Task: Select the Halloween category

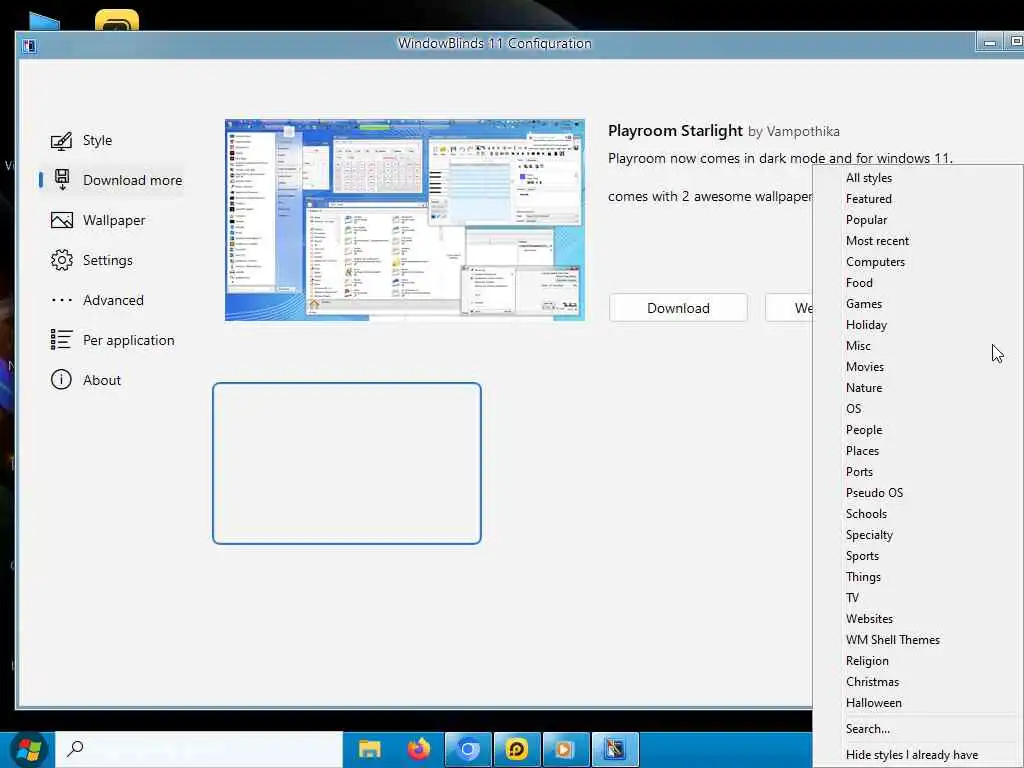Action: 874,703
